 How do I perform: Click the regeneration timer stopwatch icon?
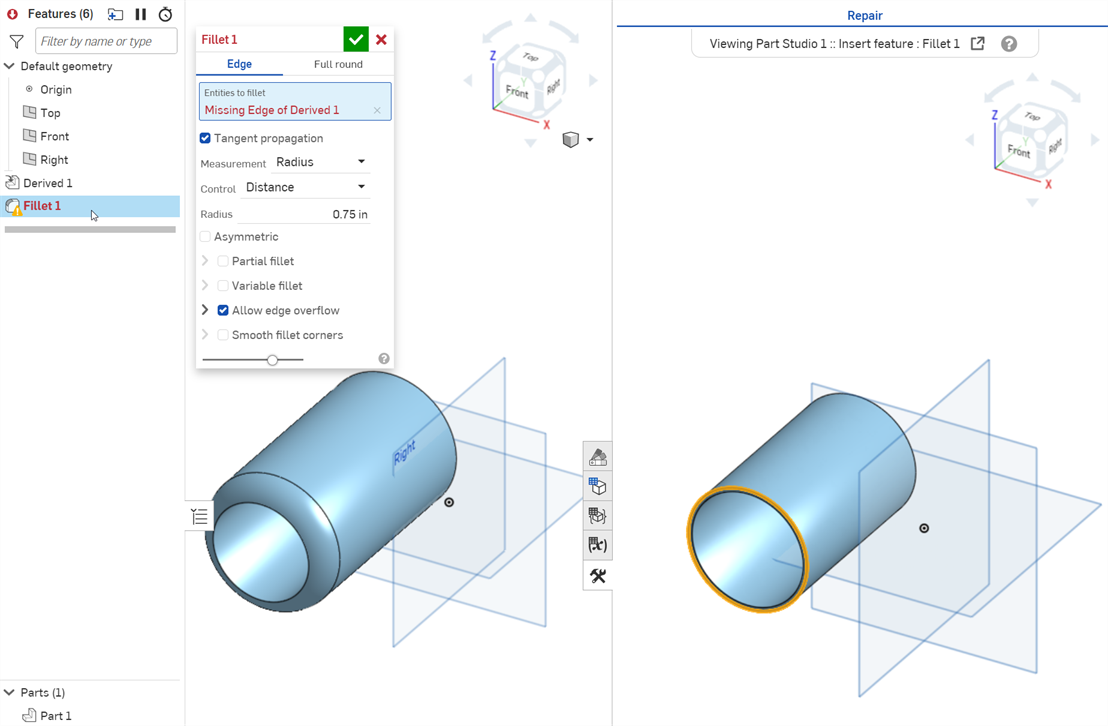166,14
